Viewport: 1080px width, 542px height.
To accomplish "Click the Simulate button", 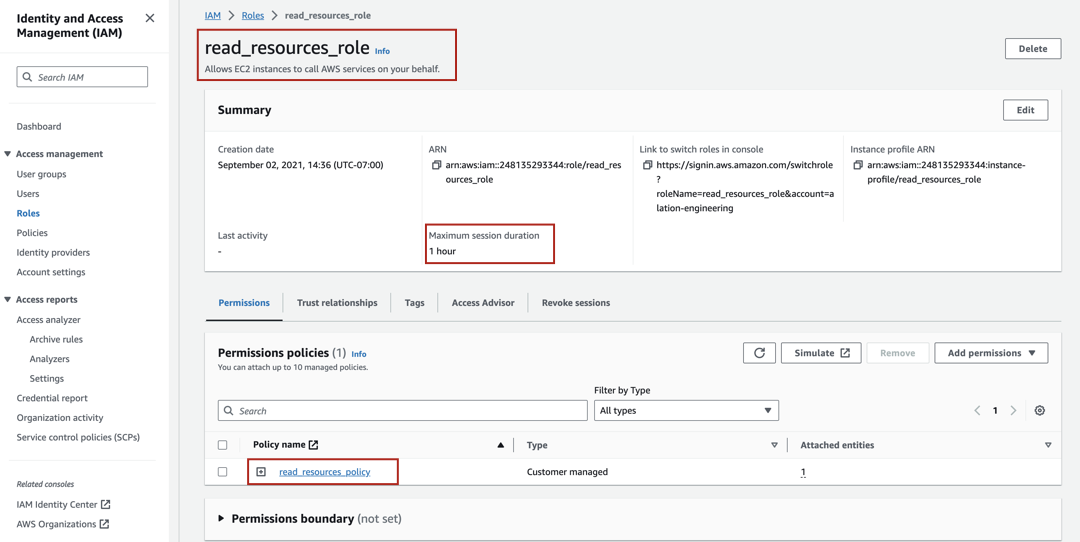I will (x=822, y=353).
